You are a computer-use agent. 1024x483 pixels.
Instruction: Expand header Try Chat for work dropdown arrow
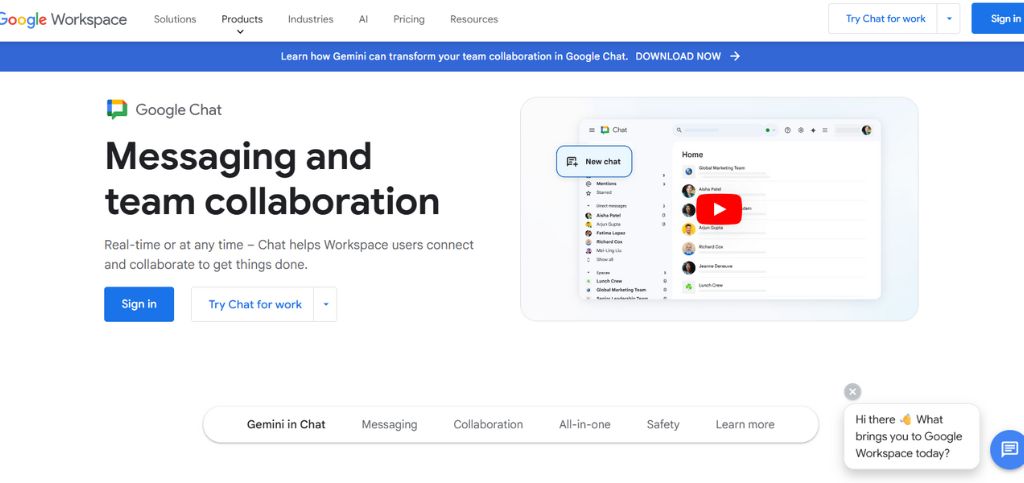point(949,18)
